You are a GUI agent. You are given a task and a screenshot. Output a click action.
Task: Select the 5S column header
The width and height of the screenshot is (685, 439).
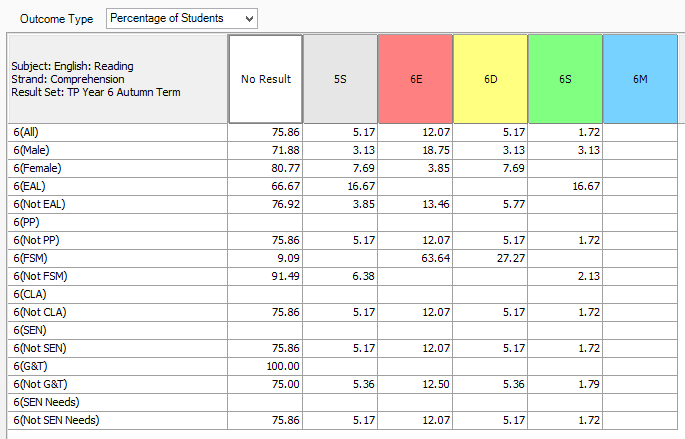[340, 79]
